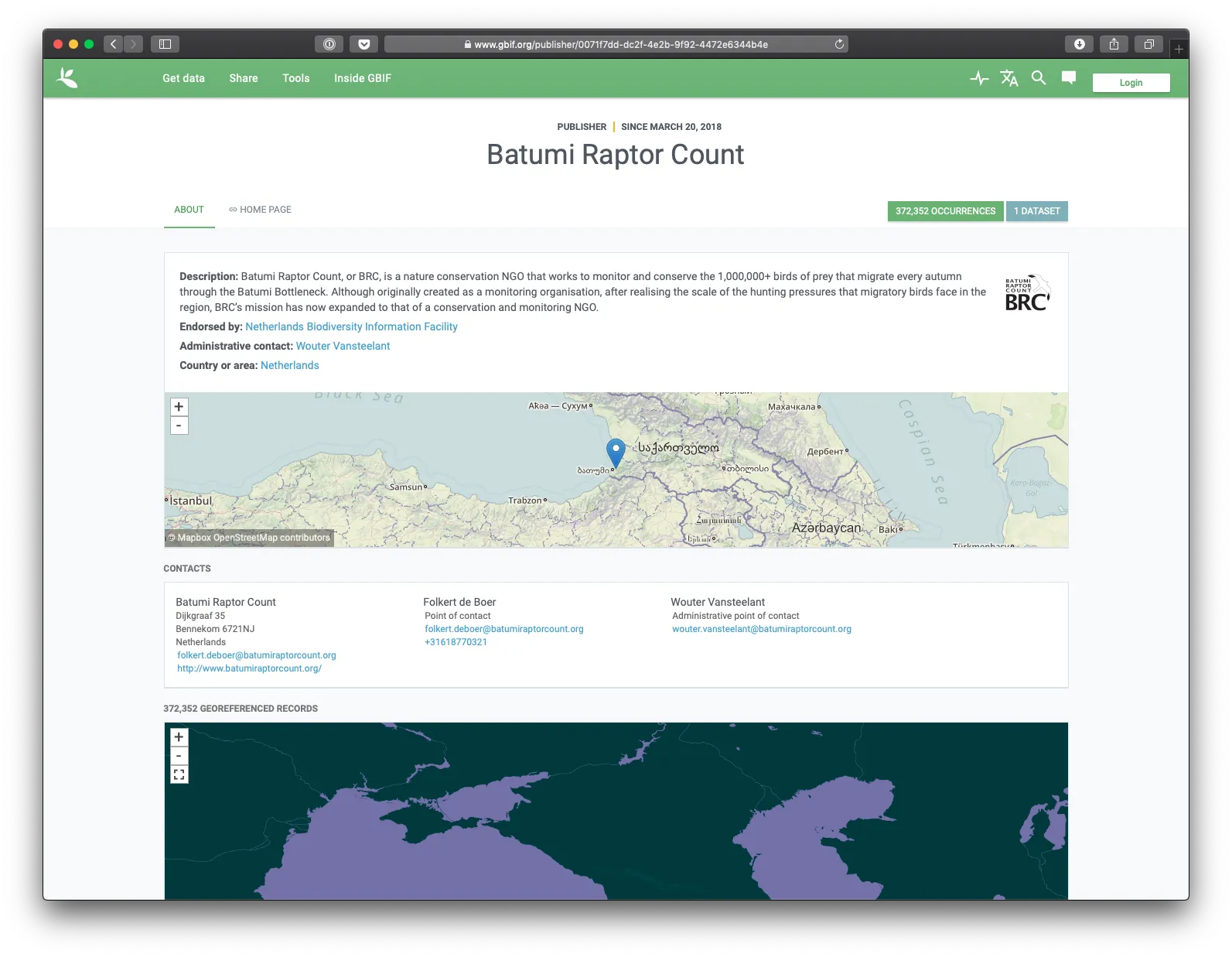Click the CONTACTS section heading
Screen dimensions: 1232x957
coord(187,569)
